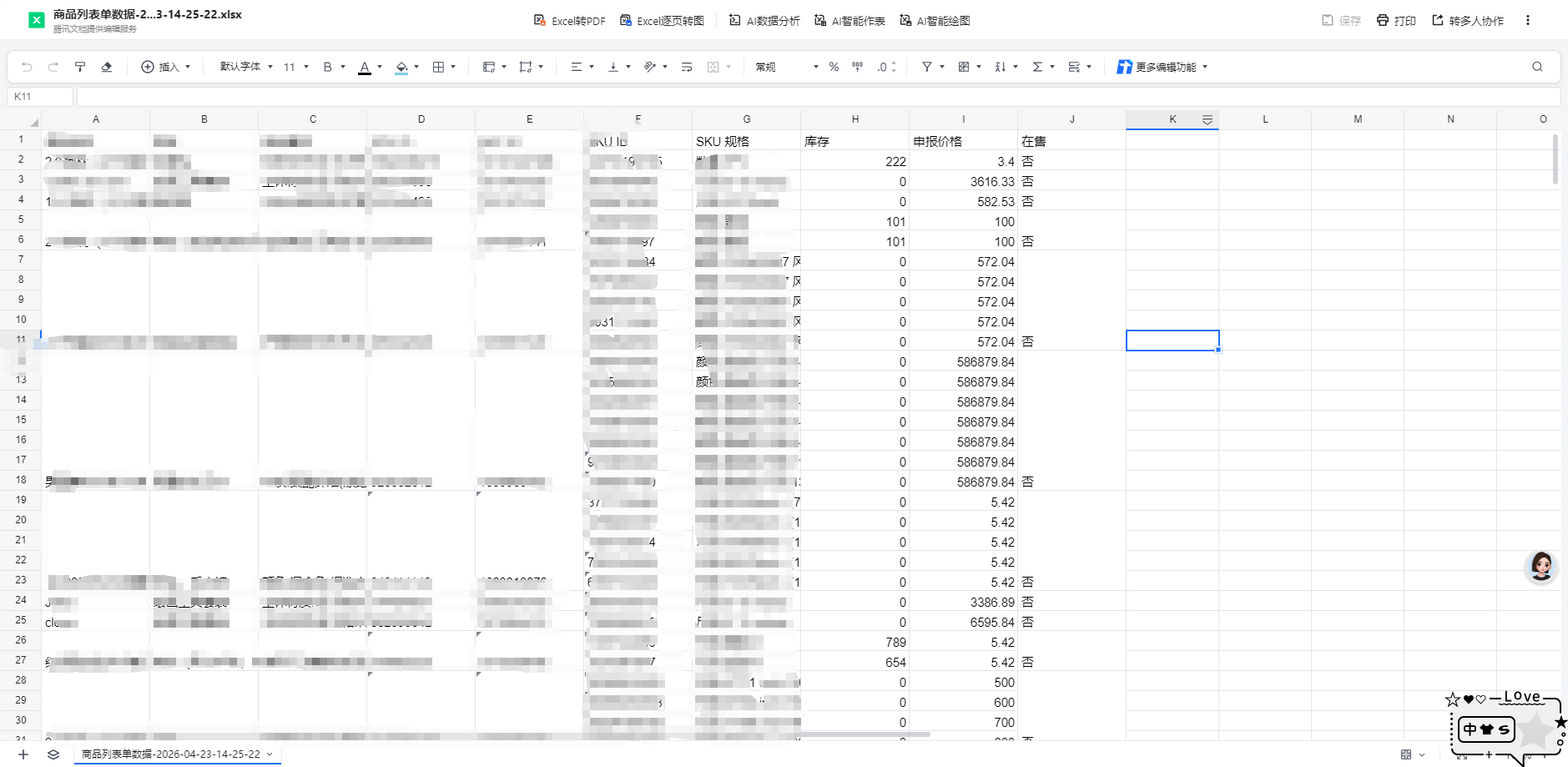Click the sum sigma icon
This screenshot has height=767, width=1568.
[1037, 67]
